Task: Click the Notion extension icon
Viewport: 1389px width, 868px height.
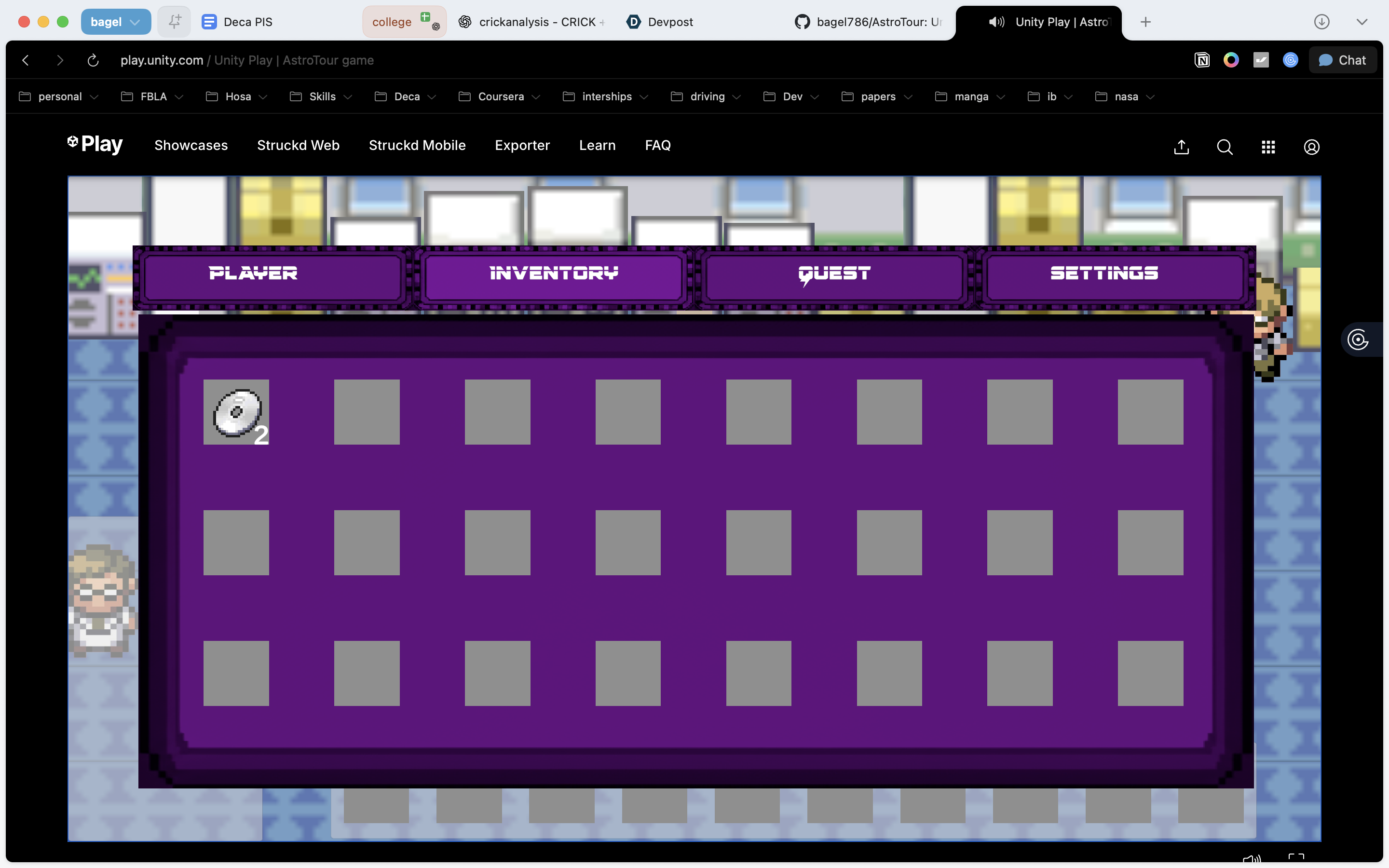Action: tap(1202, 60)
